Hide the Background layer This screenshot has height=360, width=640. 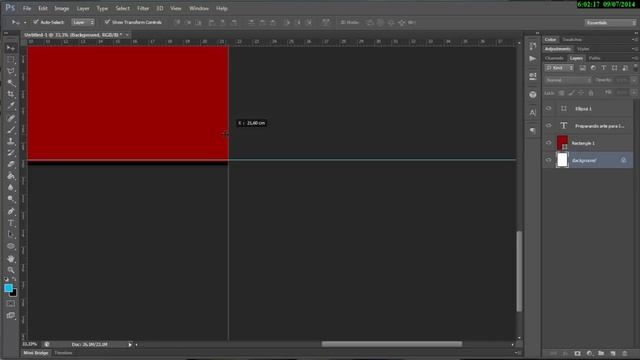(x=549, y=160)
